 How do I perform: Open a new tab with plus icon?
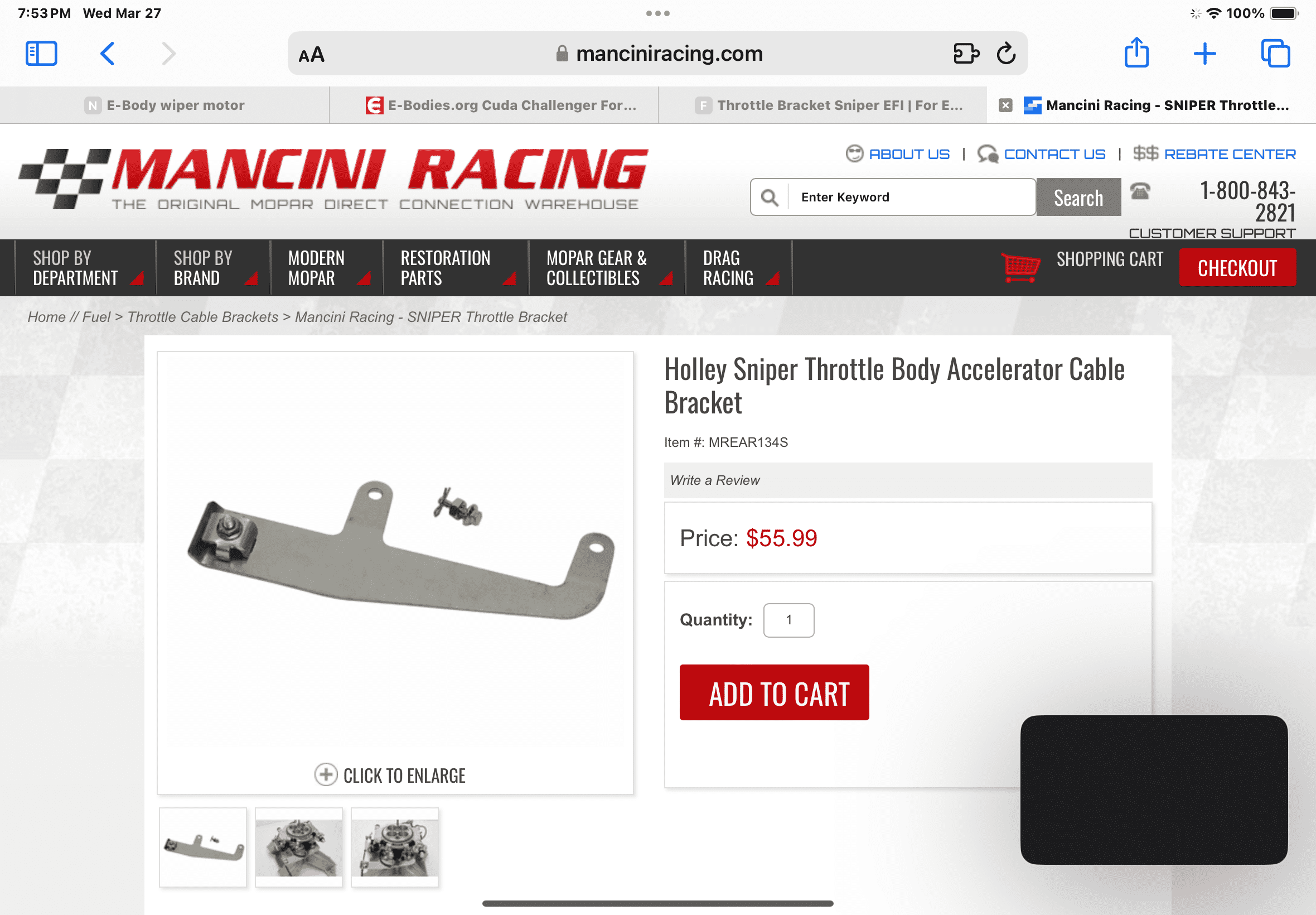click(x=1205, y=54)
